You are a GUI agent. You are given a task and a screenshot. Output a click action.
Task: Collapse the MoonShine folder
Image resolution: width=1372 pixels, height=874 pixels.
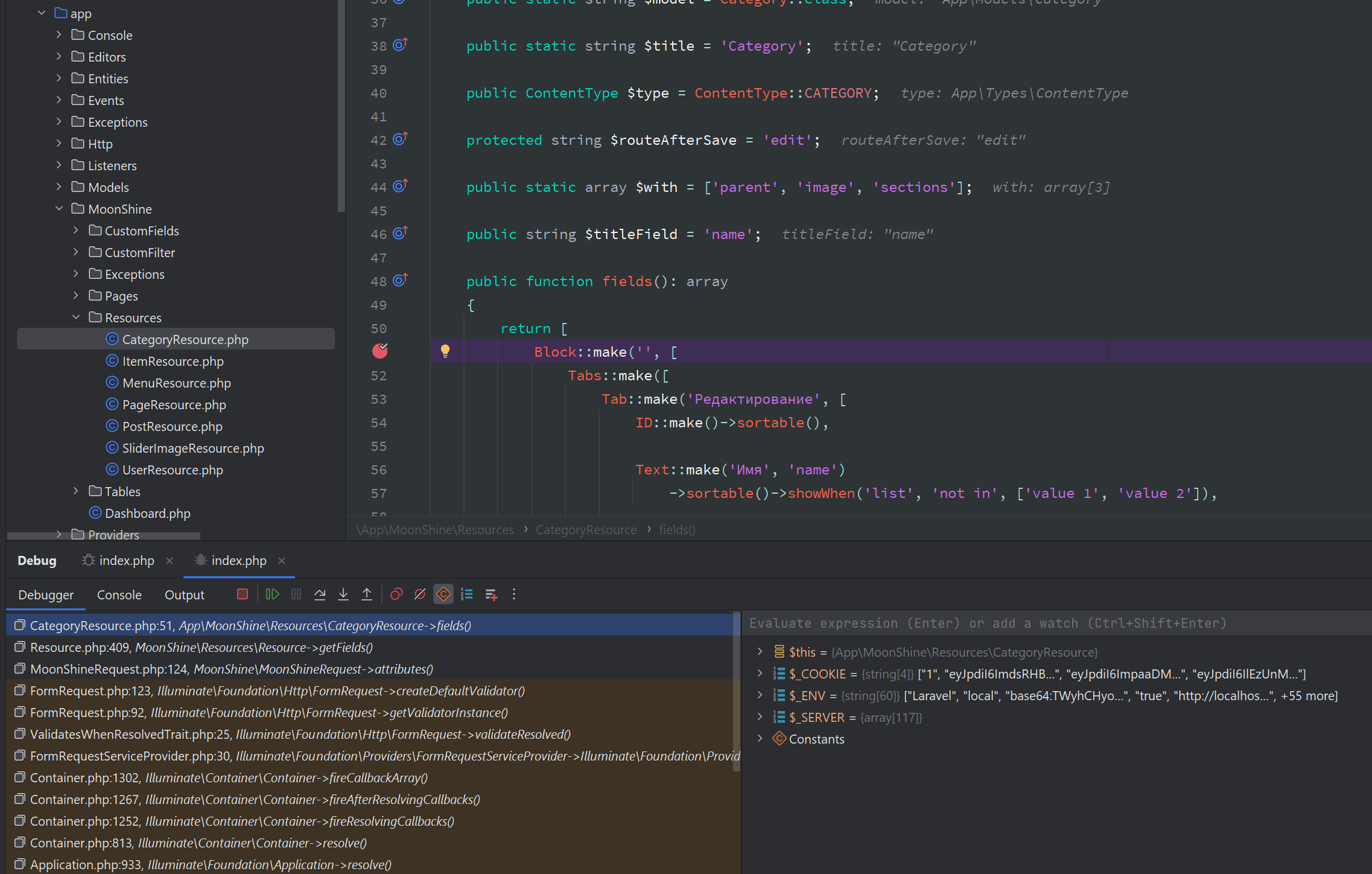59,208
